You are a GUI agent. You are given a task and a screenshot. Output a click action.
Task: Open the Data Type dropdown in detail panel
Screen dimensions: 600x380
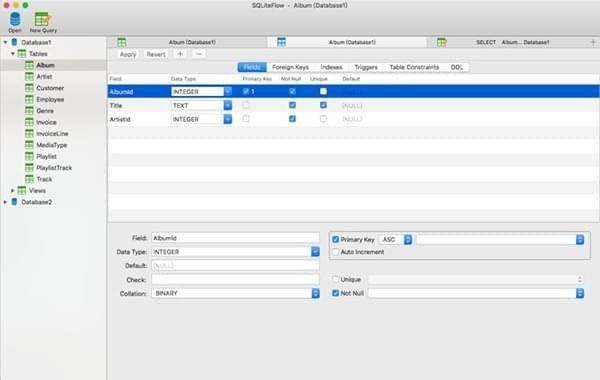click(315, 252)
